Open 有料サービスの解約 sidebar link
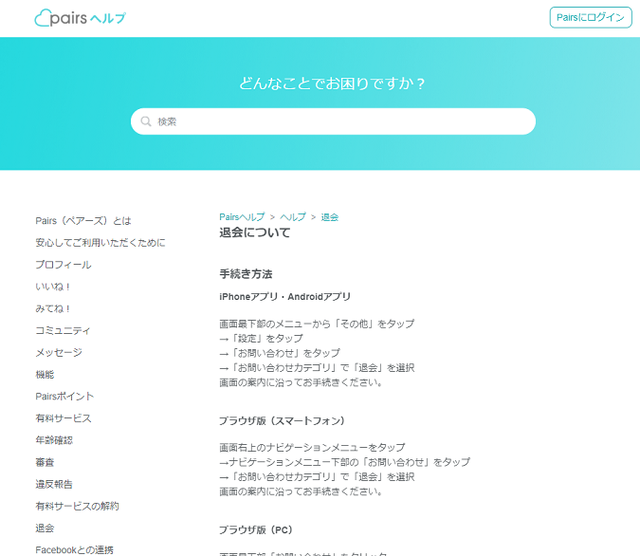Image resolution: width=640 pixels, height=556 pixels. (x=77, y=506)
